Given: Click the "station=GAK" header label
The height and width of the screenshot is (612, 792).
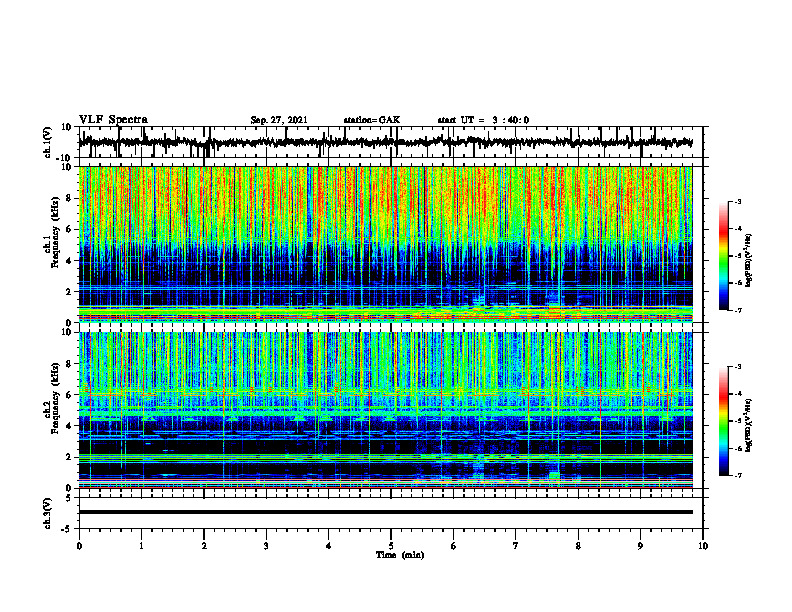Looking at the screenshot, I should 372,120.
